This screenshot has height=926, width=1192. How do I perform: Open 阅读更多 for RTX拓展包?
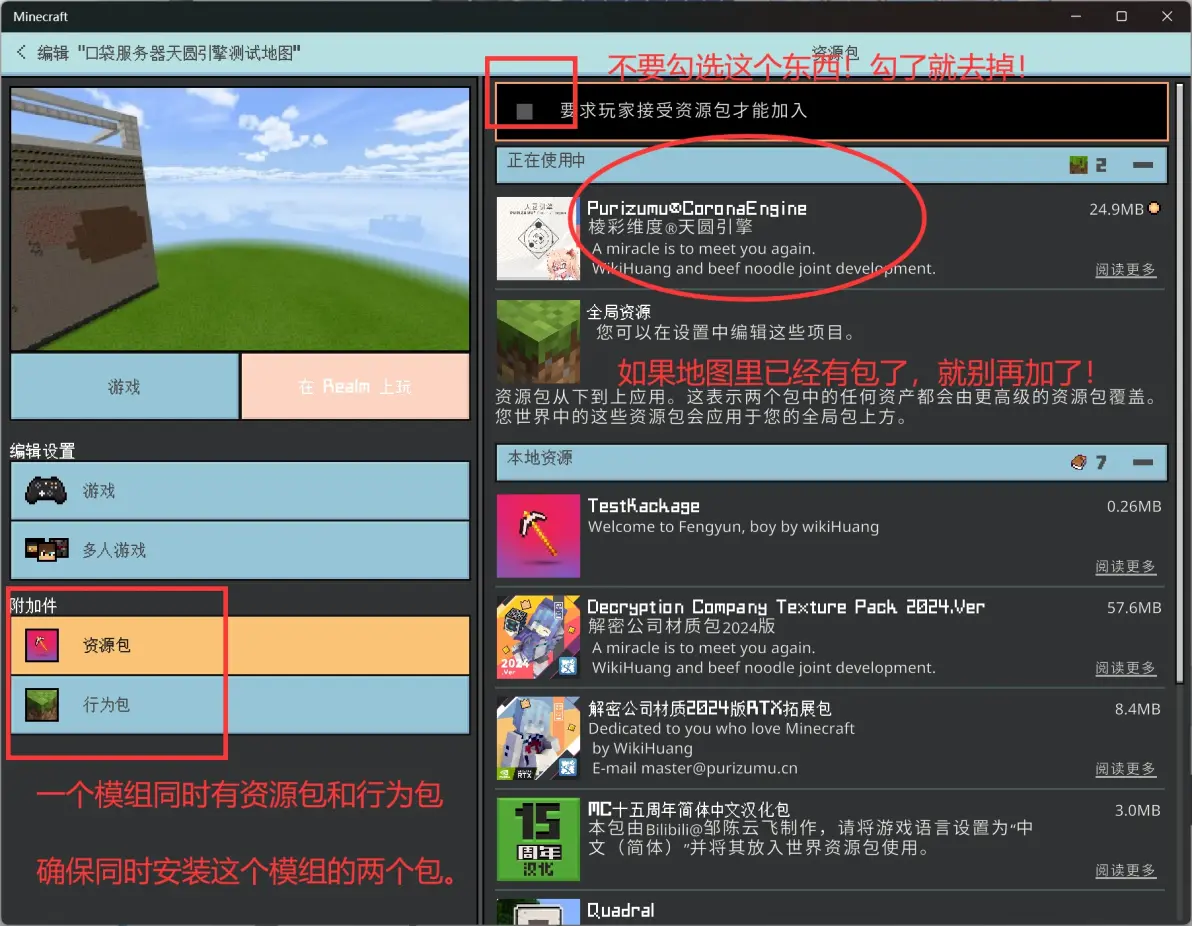(1125, 769)
